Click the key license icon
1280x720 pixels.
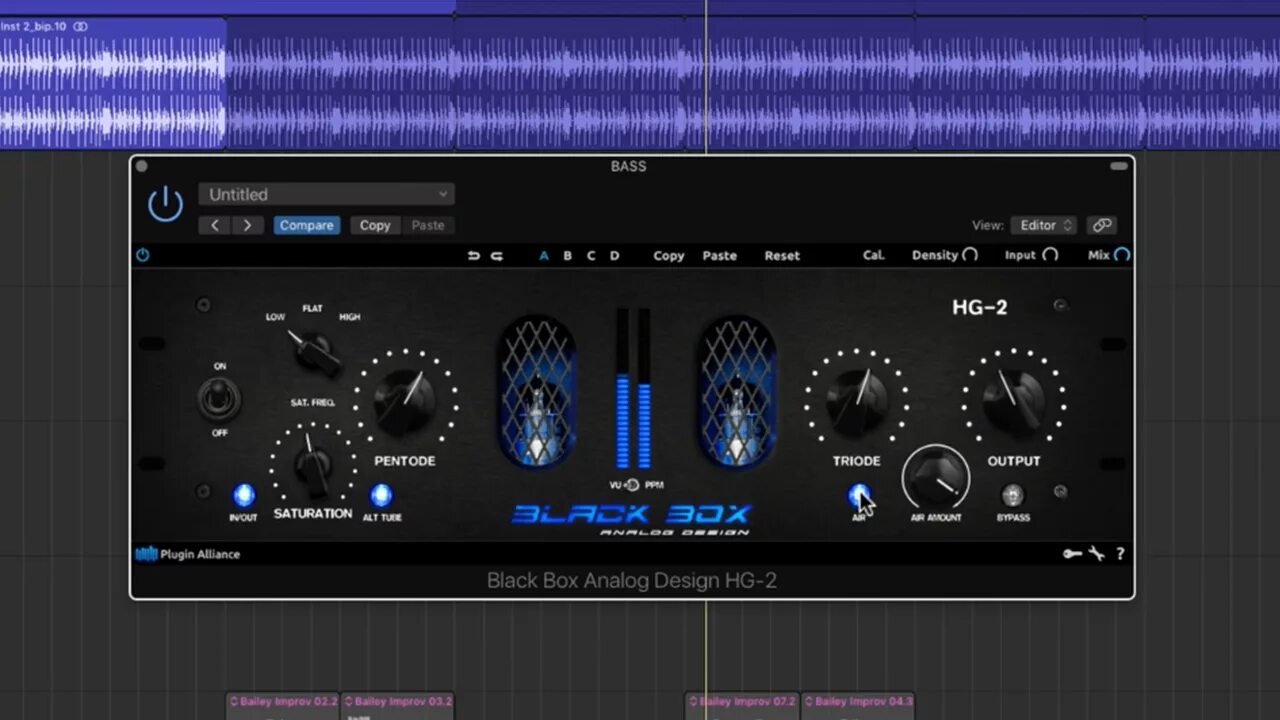coord(1072,554)
